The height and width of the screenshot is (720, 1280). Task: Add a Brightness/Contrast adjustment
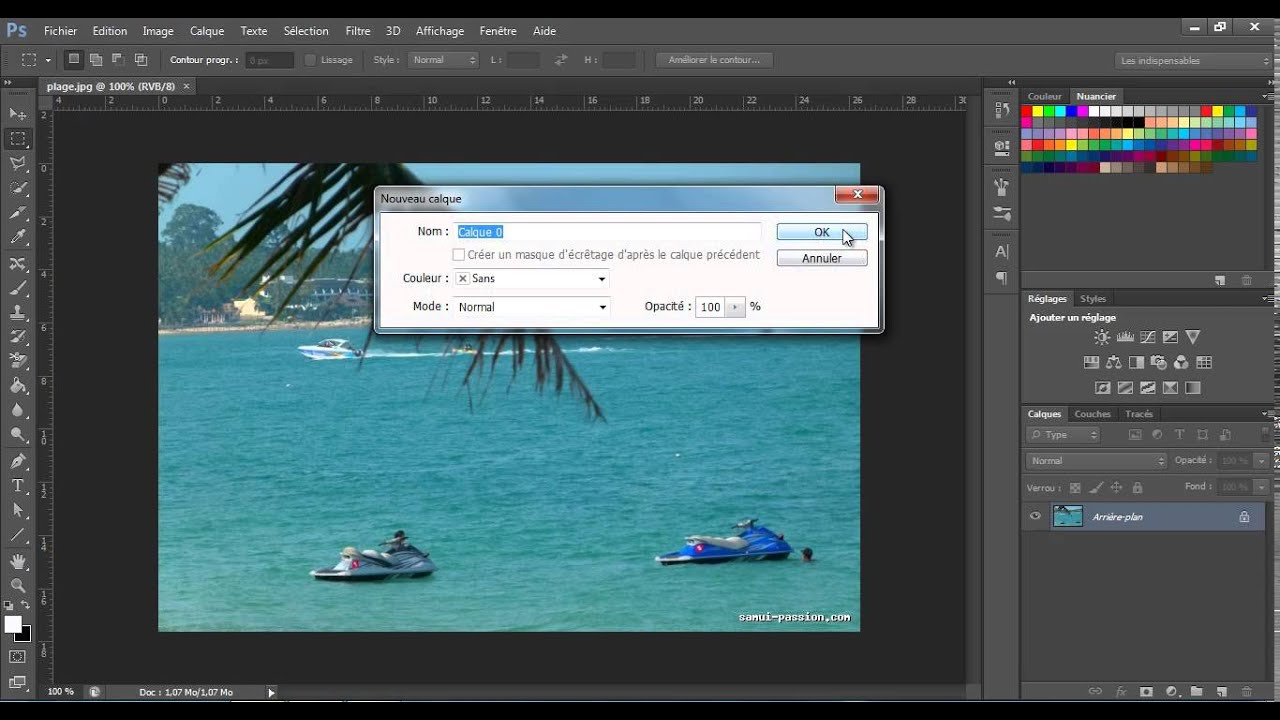(x=1102, y=337)
